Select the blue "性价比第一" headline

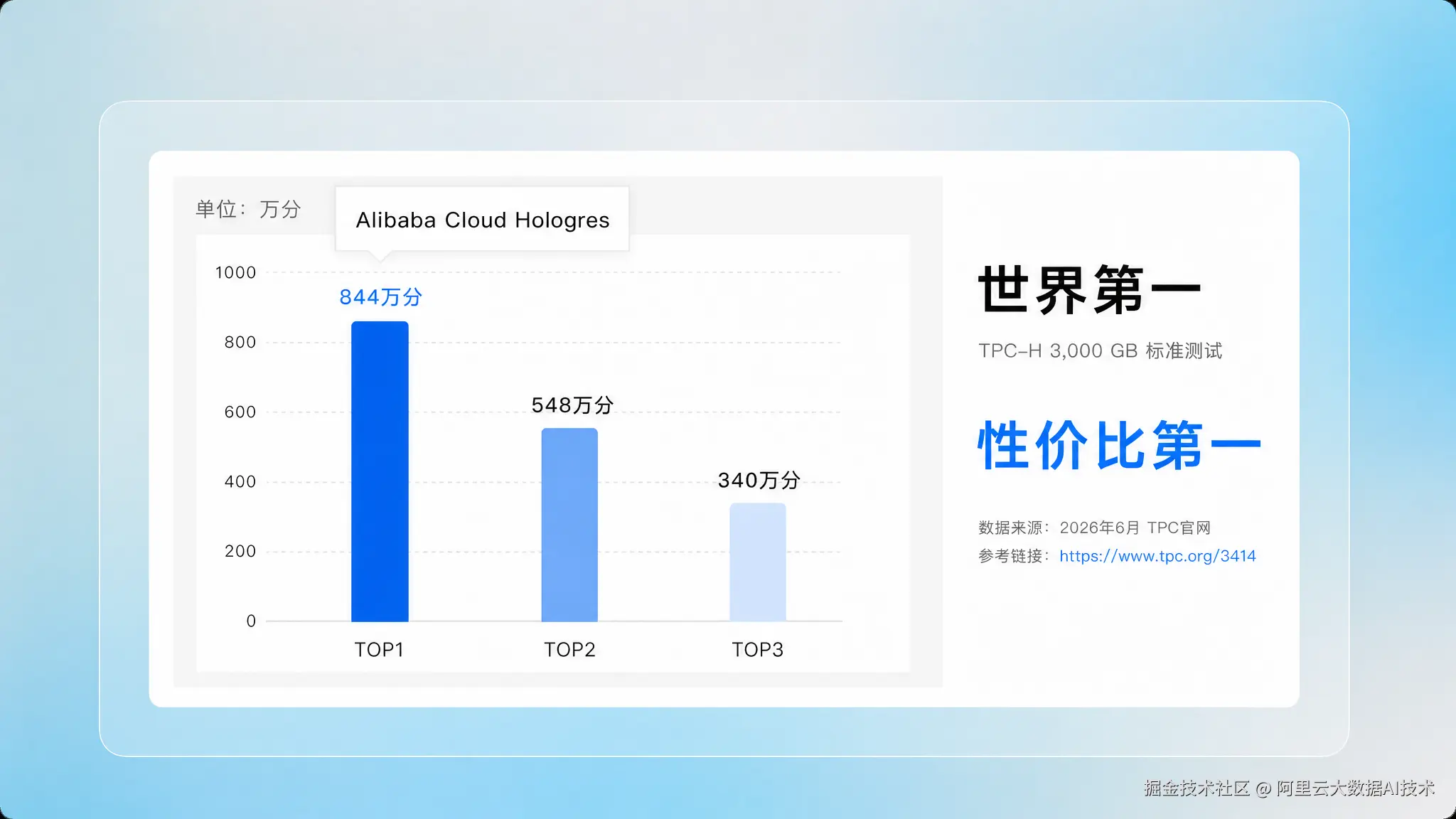pos(1119,446)
